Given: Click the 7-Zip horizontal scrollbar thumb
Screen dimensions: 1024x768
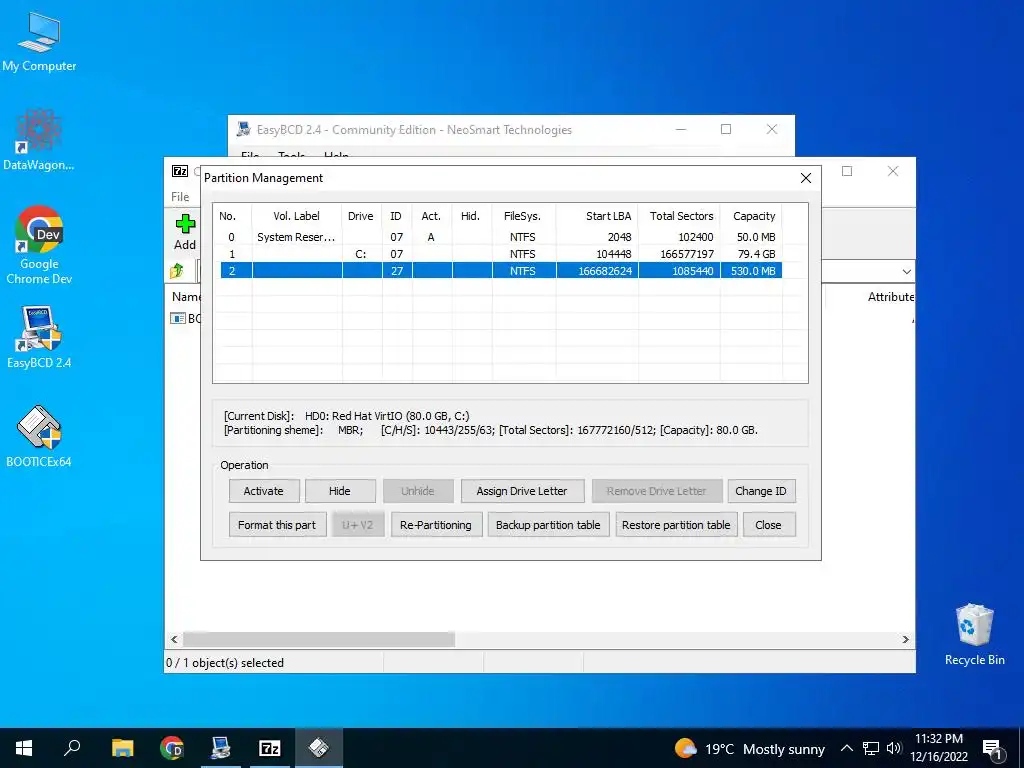Looking at the screenshot, I should pyautogui.click(x=319, y=639).
